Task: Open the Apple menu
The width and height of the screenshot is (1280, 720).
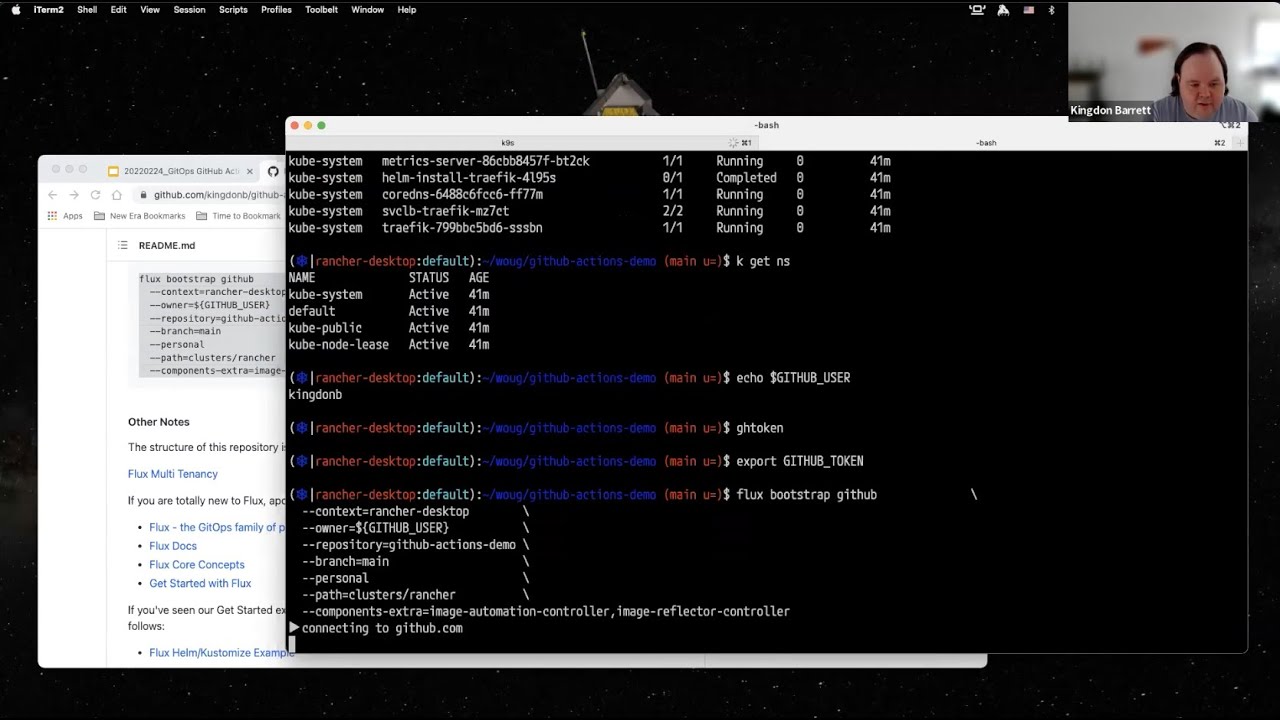Action: 15,9
